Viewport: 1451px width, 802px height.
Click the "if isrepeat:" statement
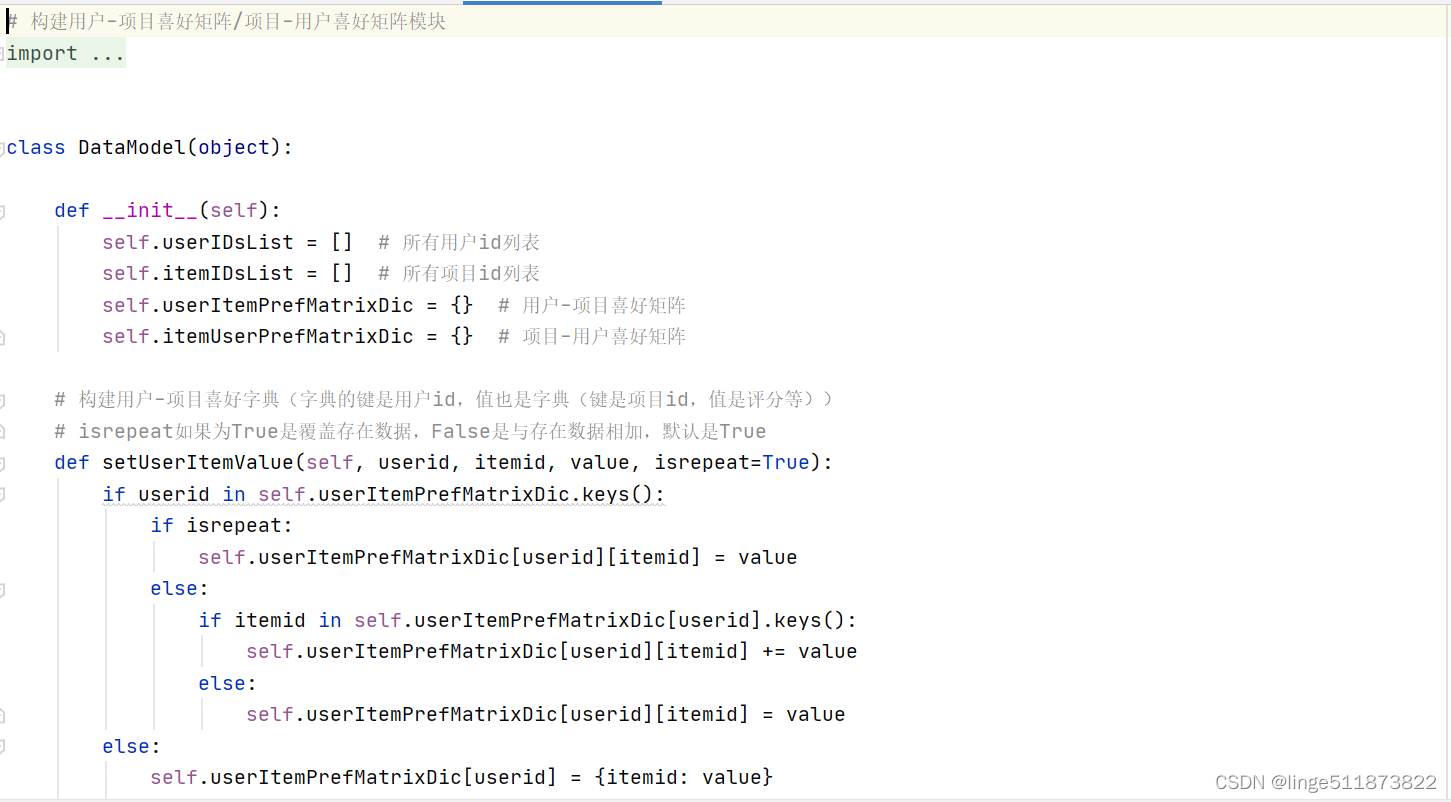click(221, 526)
